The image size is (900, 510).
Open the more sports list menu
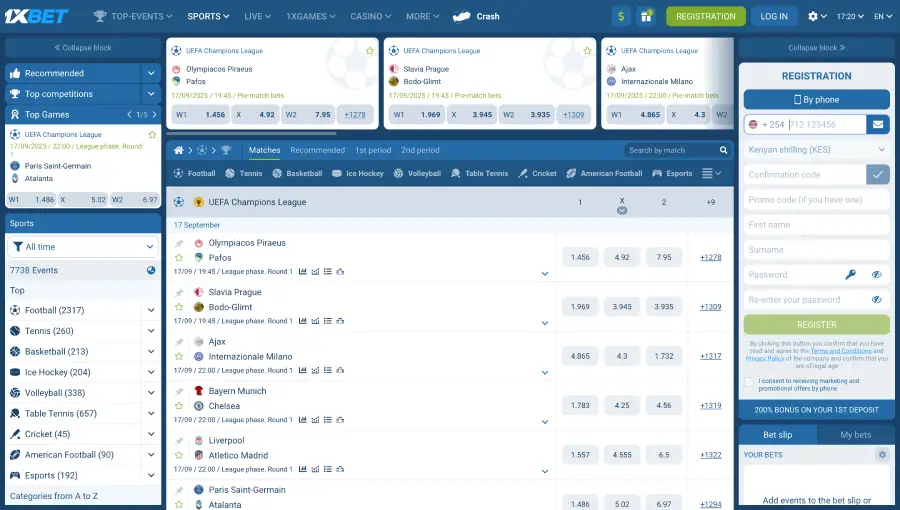coord(711,173)
